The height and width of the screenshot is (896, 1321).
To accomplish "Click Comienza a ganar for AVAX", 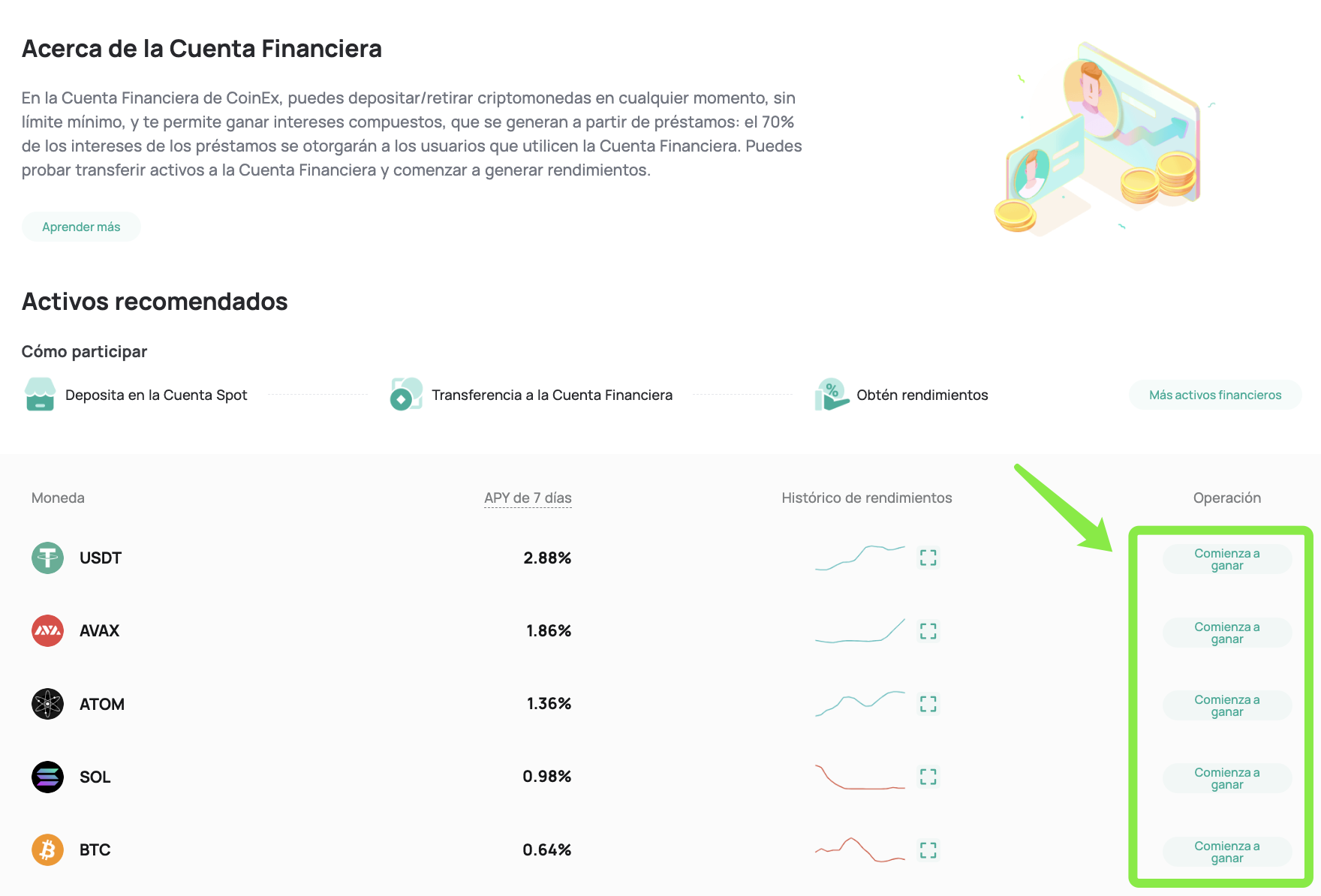I will 1226,633.
